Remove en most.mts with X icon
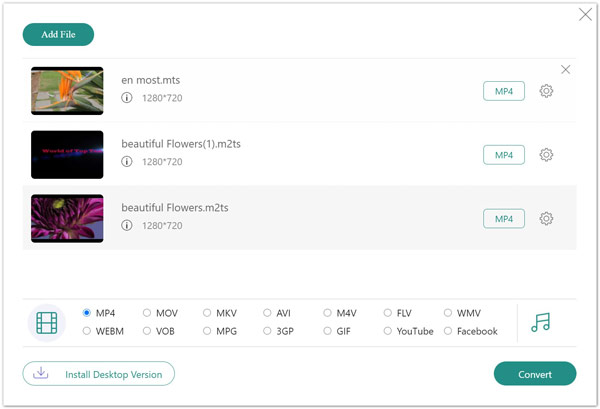The width and height of the screenshot is (600, 409). [x=566, y=69]
